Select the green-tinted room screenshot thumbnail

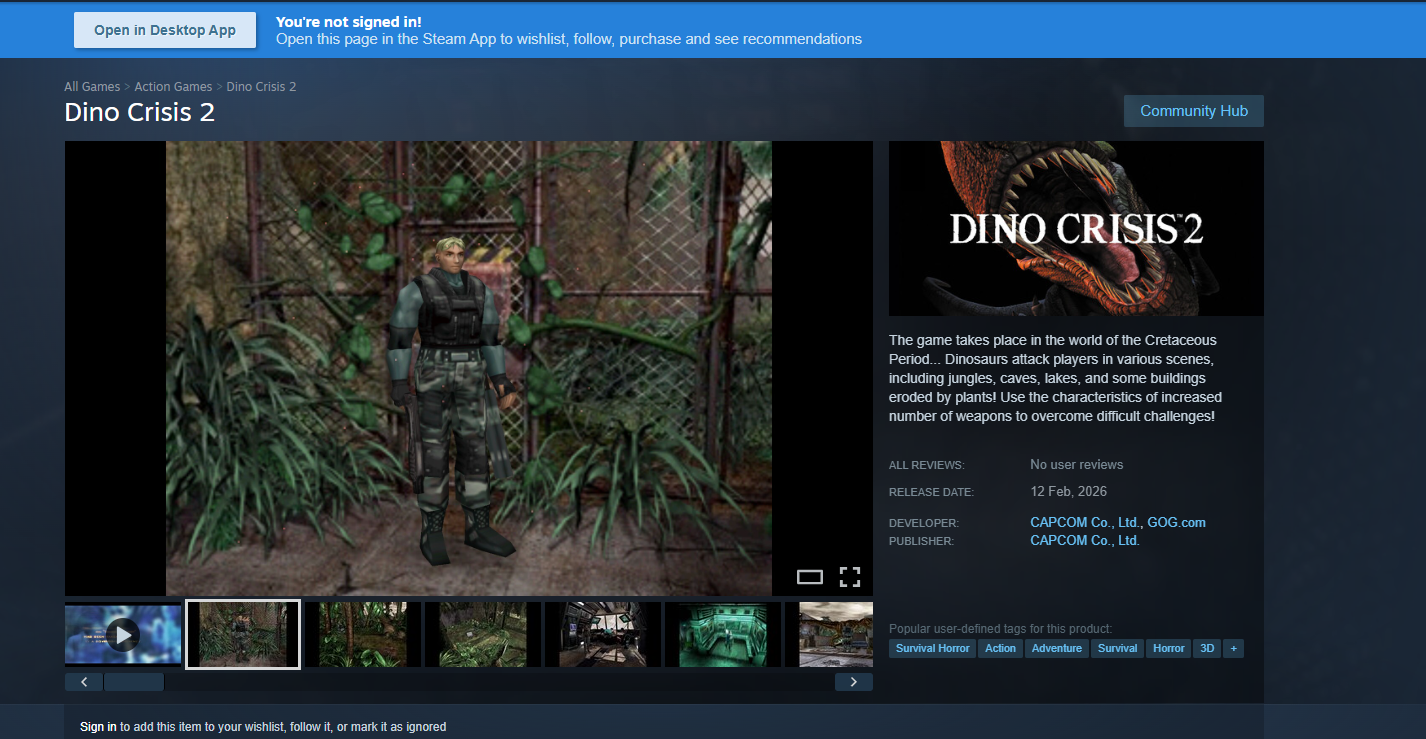pos(723,634)
